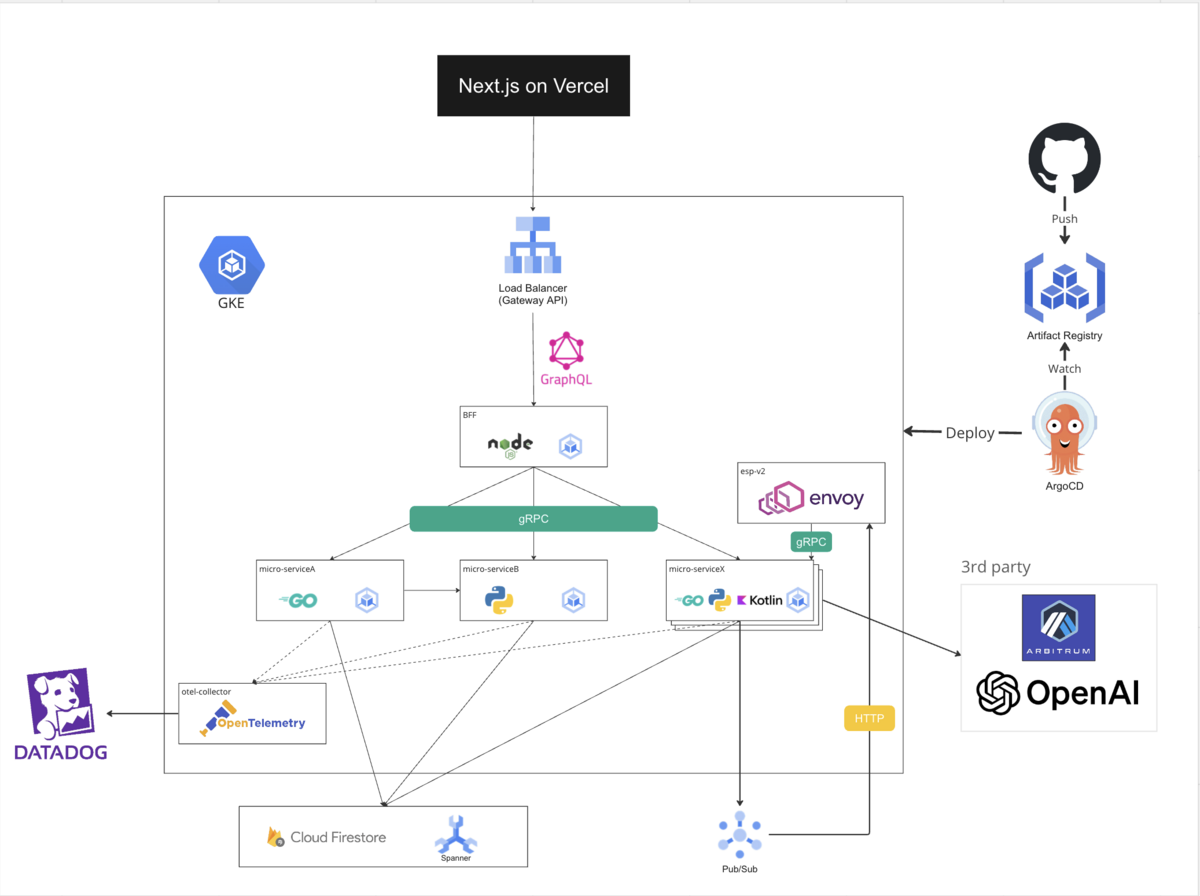The image size is (1200, 896).
Task: Click the Load Balancer icon
Action: point(533,245)
